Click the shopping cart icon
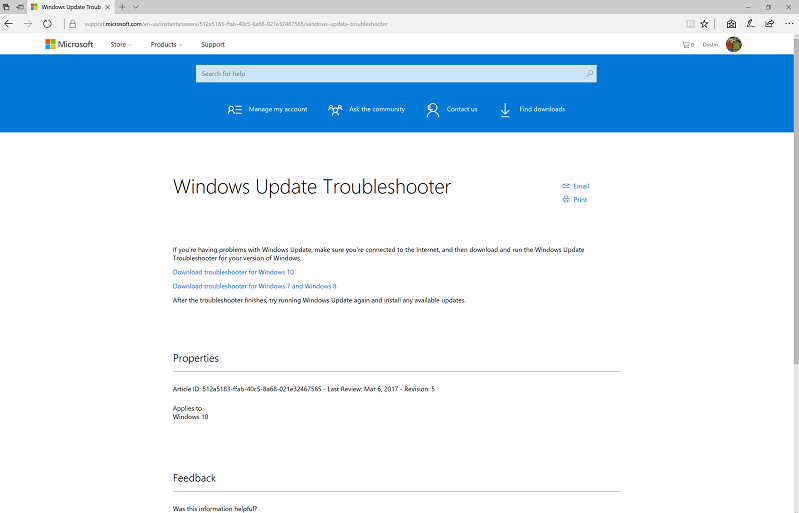 pyautogui.click(x=687, y=44)
